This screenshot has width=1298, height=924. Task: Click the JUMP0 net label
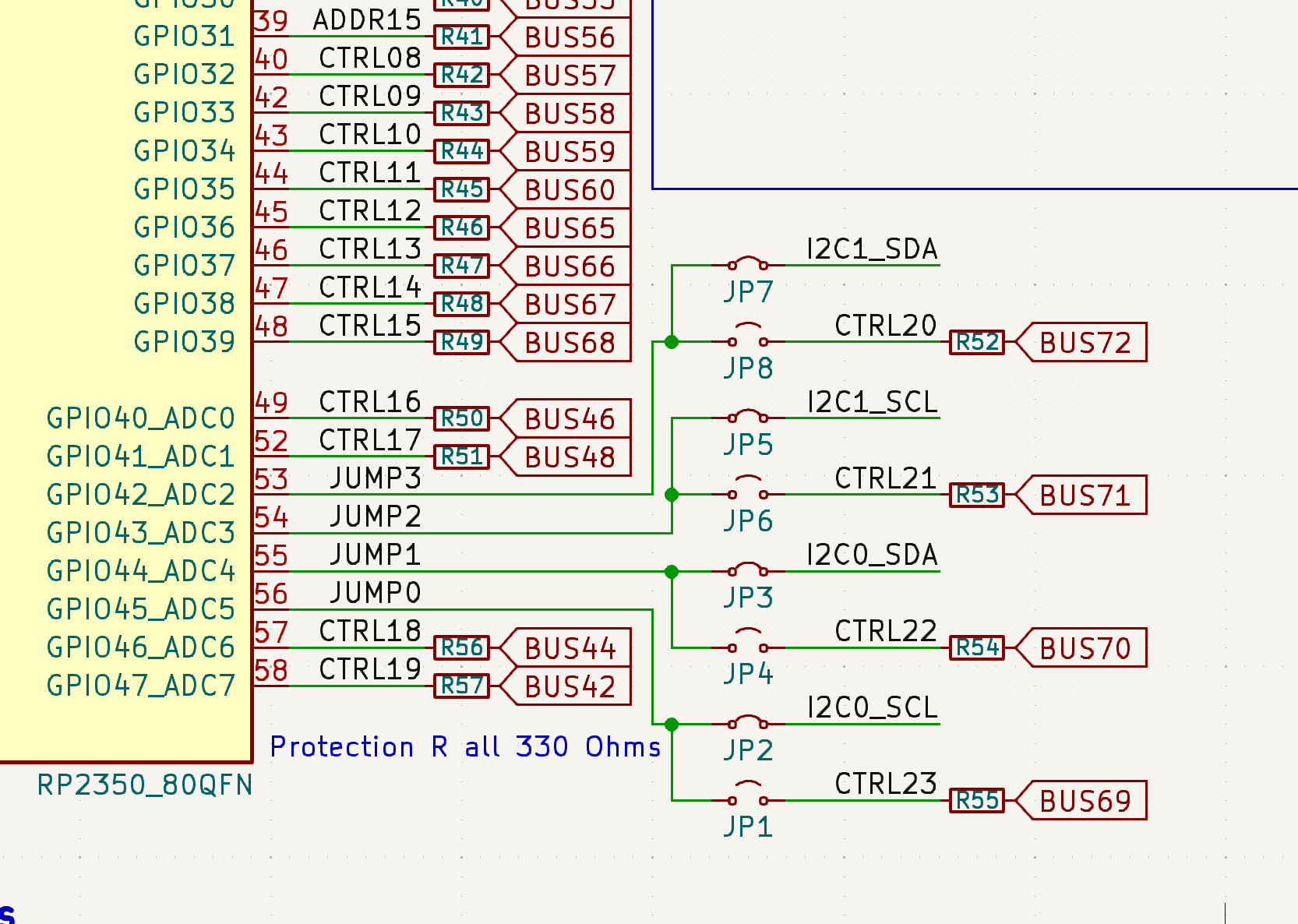click(x=375, y=594)
